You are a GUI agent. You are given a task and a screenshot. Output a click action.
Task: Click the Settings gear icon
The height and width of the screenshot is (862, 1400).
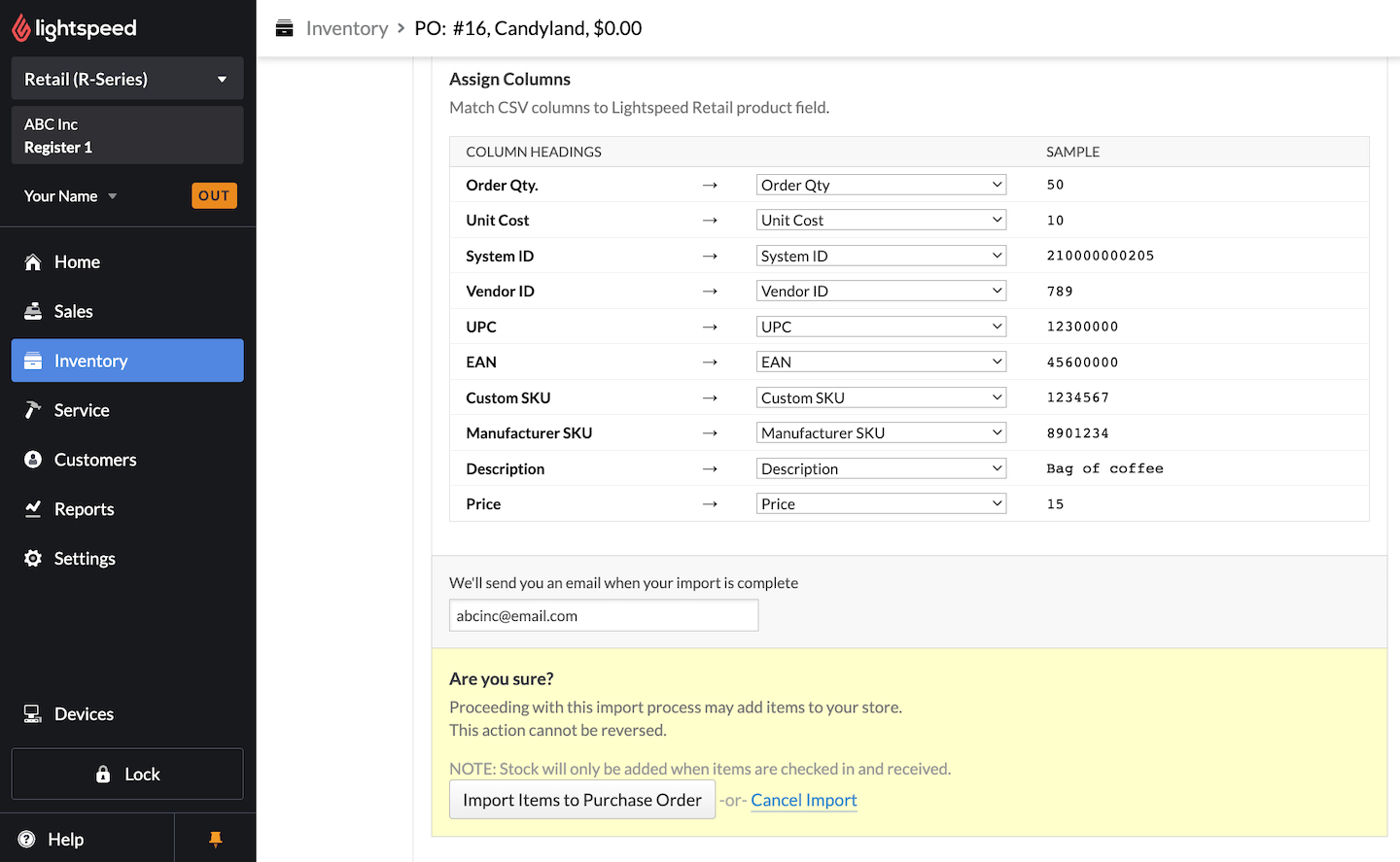(x=33, y=559)
